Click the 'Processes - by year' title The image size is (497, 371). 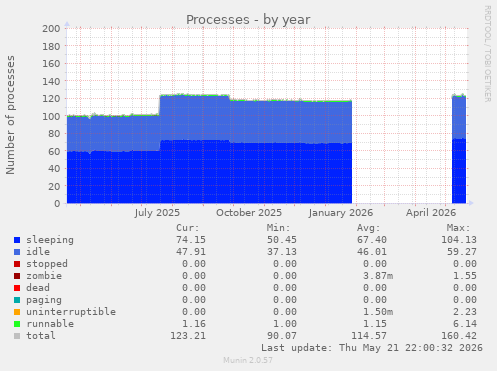pos(248,20)
